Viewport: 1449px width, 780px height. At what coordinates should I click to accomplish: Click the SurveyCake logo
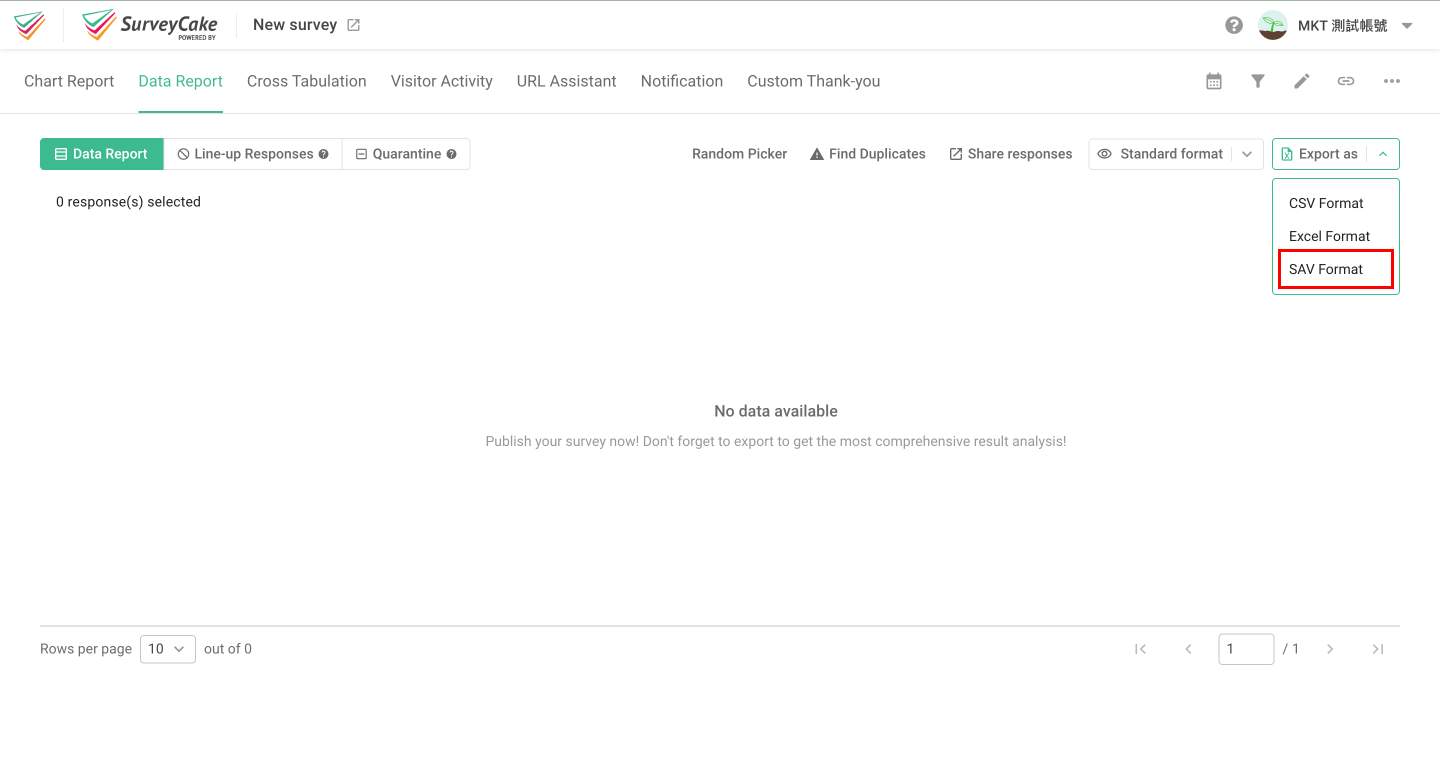[150, 25]
